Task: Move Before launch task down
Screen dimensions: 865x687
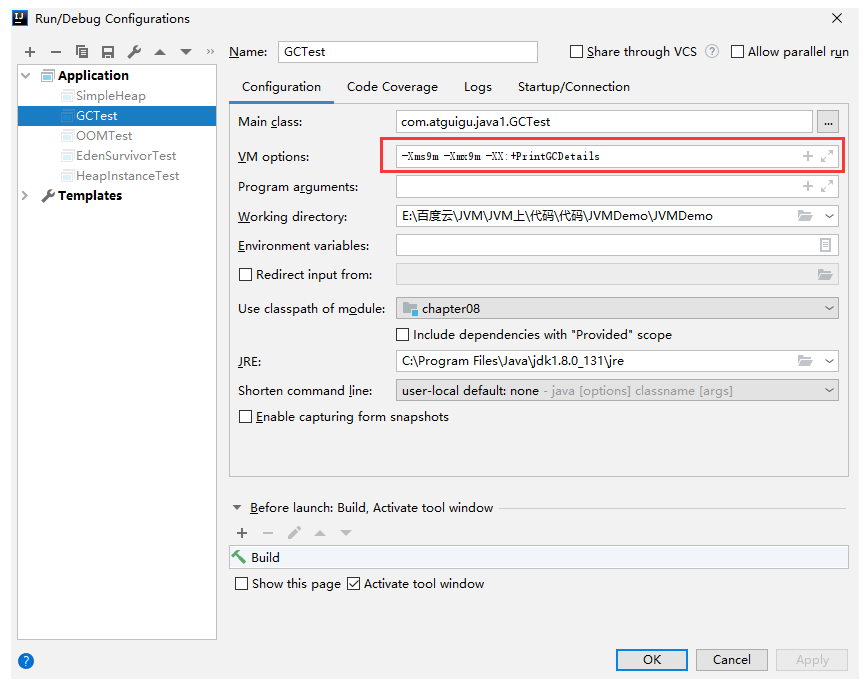Action: [x=346, y=533]
